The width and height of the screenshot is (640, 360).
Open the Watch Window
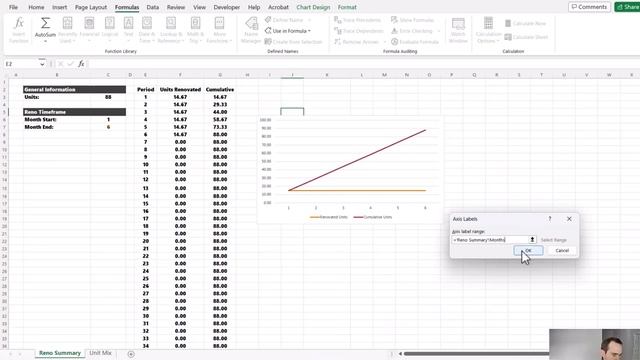click(x=458, y=30)
